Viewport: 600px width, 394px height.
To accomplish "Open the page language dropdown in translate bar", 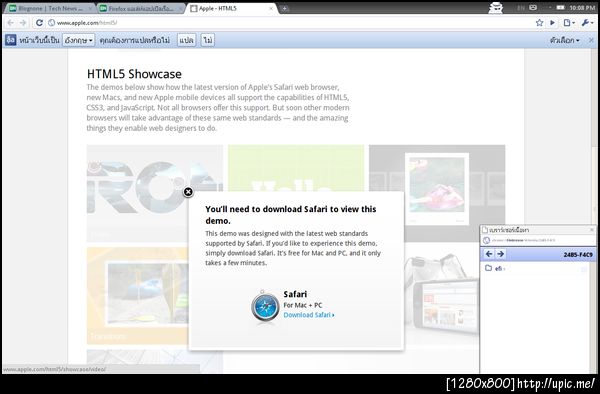I will (78, 40).
